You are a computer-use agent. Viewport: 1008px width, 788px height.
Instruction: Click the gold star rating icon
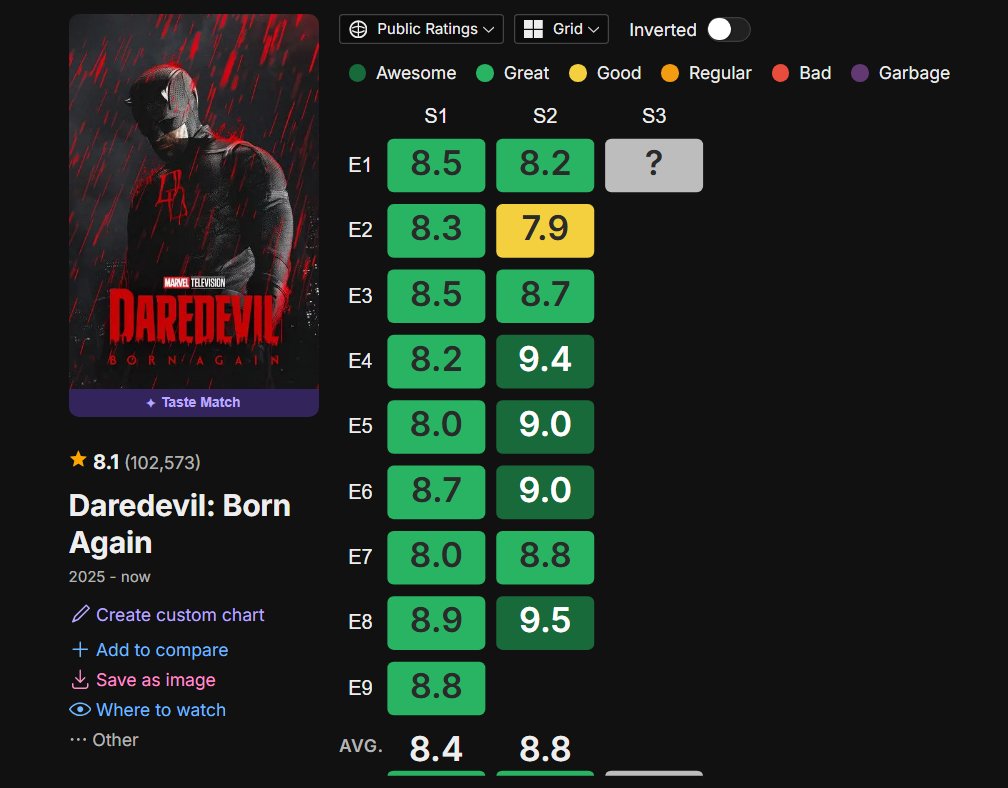click(78, 459)
